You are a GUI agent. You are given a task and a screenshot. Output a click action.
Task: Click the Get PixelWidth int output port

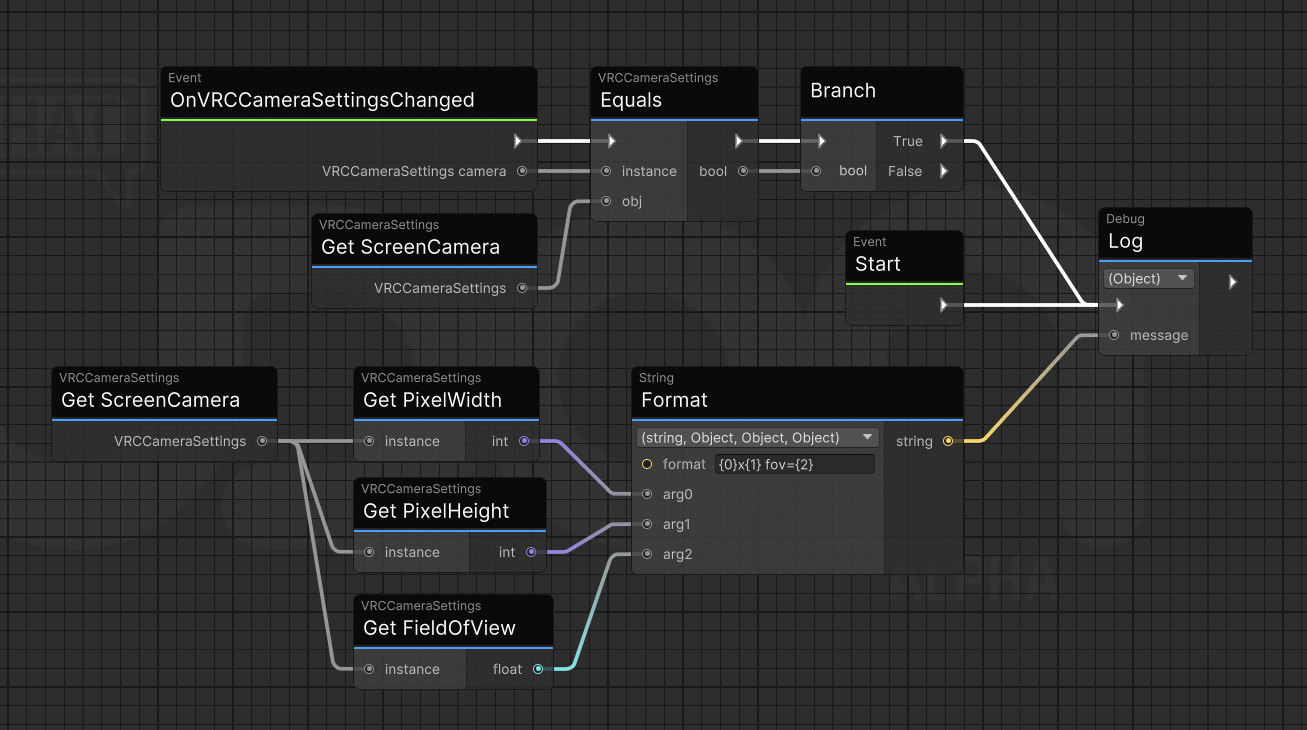pos(525,441)
